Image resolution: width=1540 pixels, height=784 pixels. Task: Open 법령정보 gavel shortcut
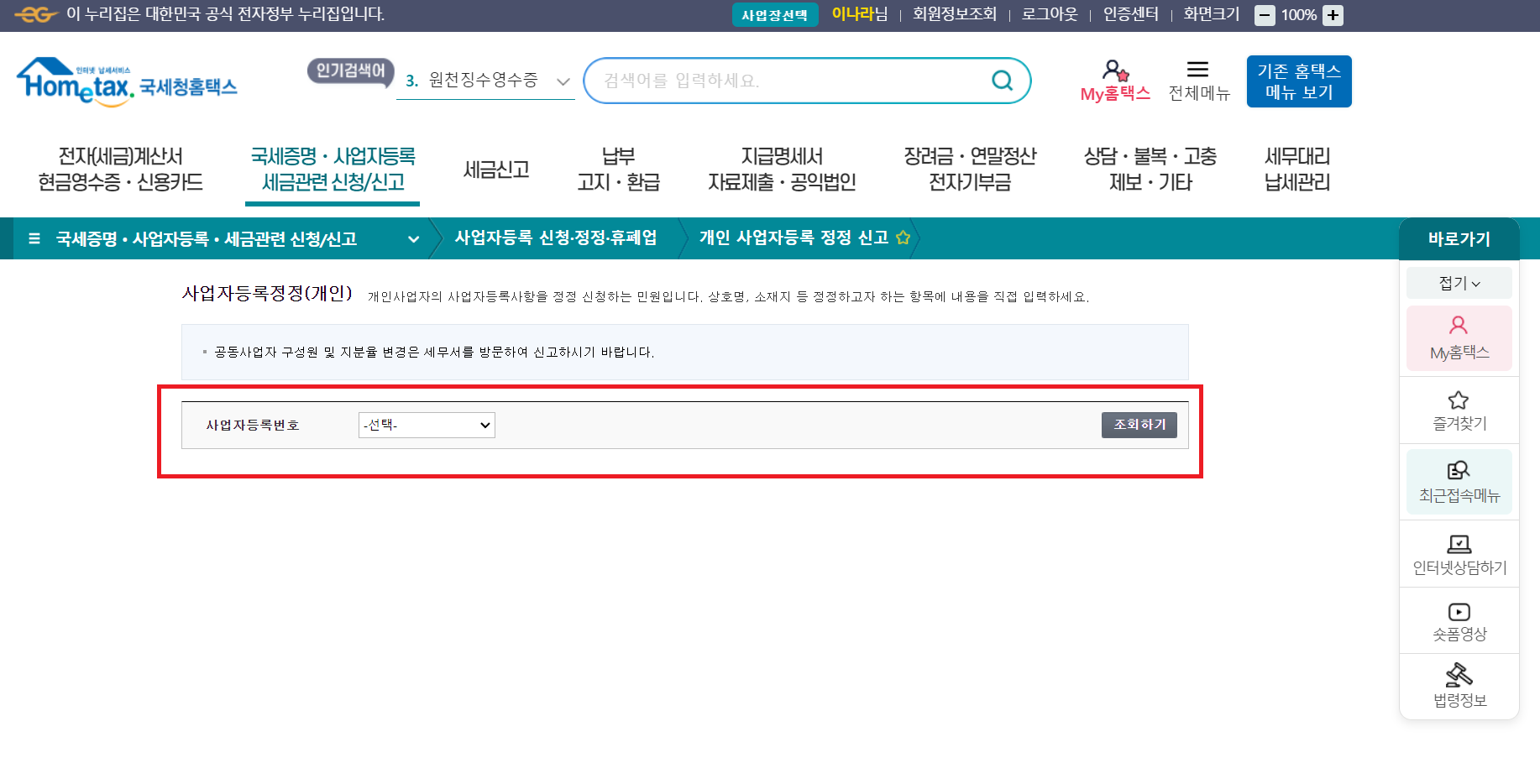tap(1459, 686)
